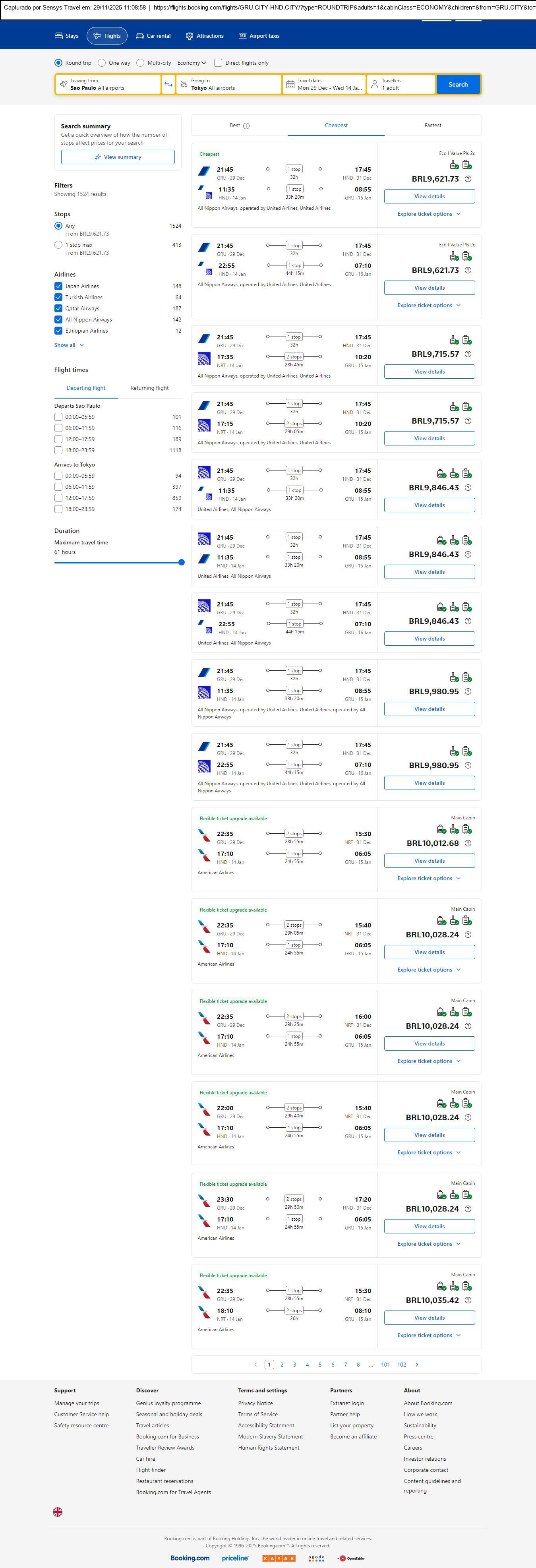Click the info icon beside the Best tab
Screen dimensions: 536x1568
pos(246,126)
